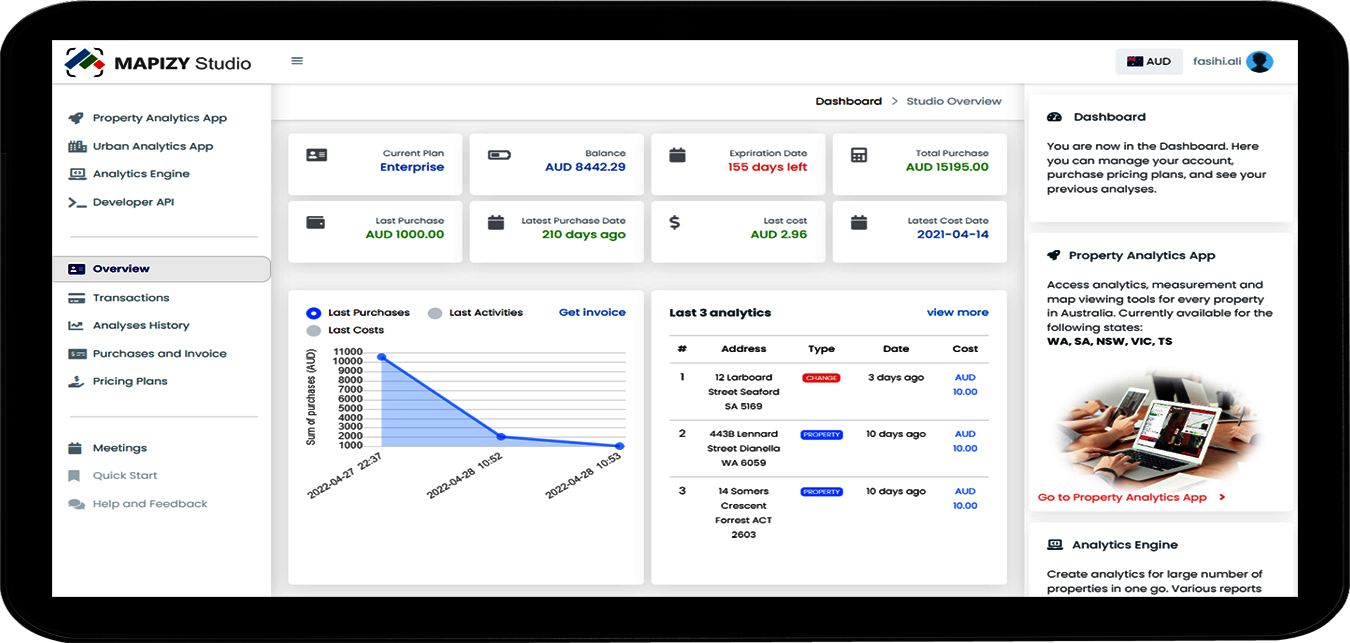Click the fasihi.ali user avatar
This screenshot has height=643, width=1350.
click(1260, 62)
